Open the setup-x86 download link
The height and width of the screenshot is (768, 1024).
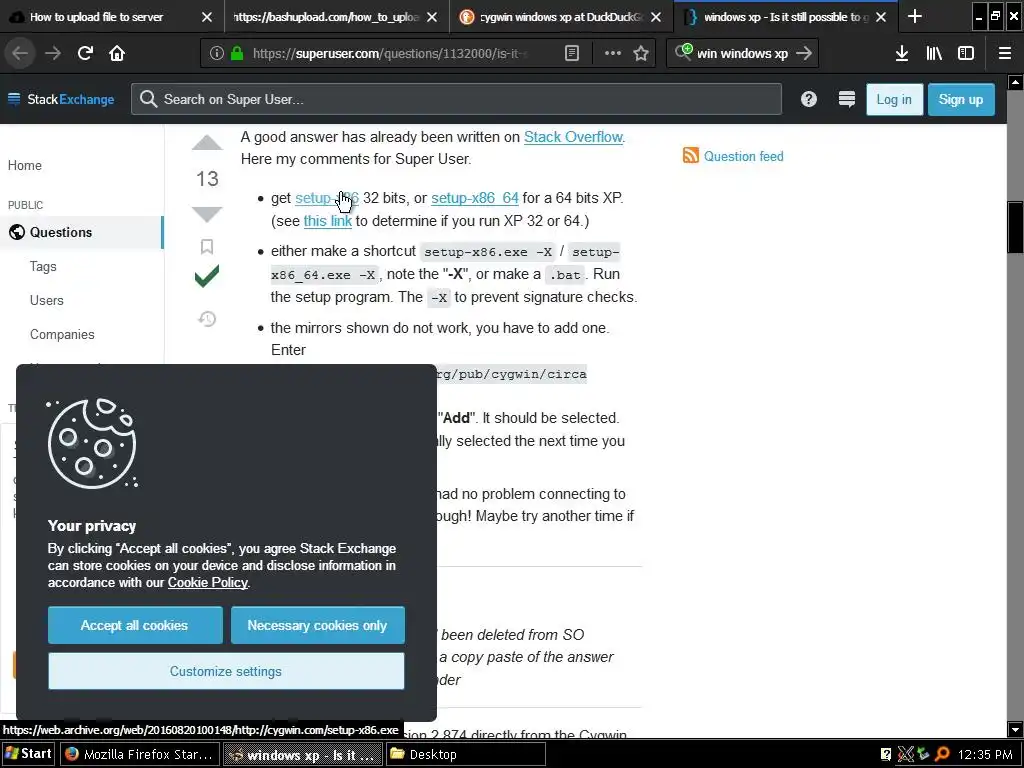coord(327,198)
